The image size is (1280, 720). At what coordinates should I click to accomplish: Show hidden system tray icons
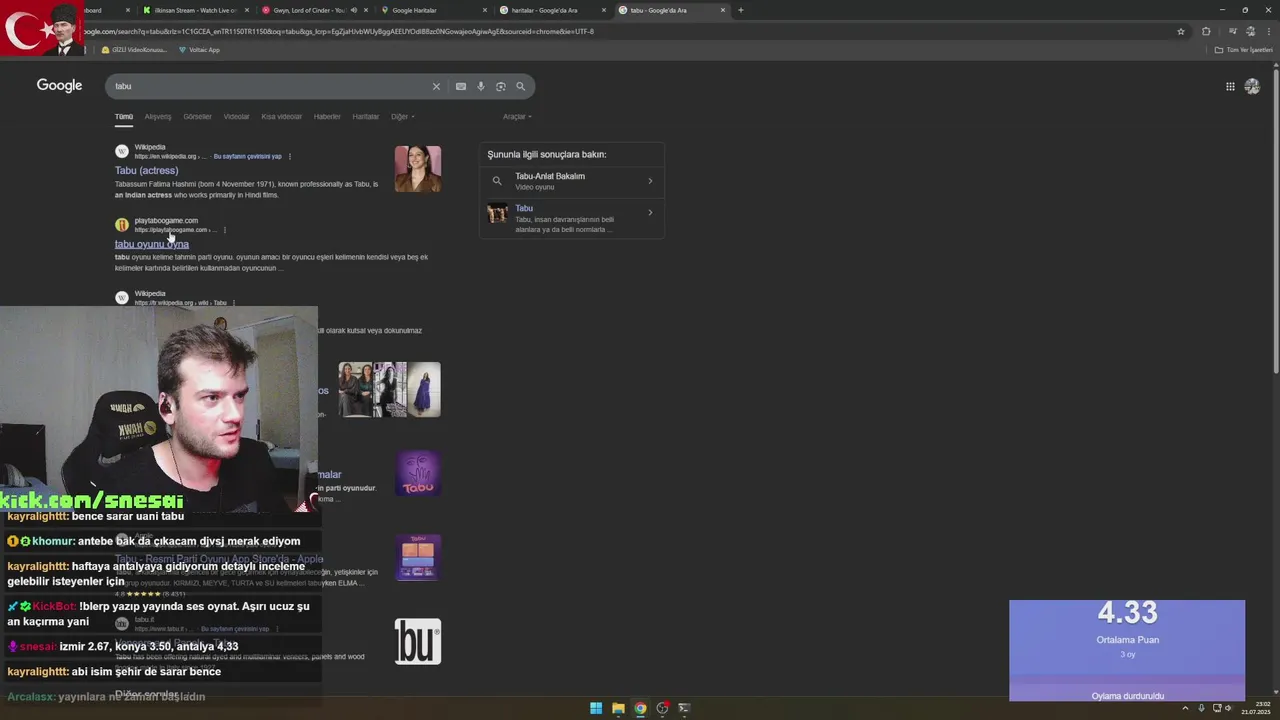coord(1187,708)
